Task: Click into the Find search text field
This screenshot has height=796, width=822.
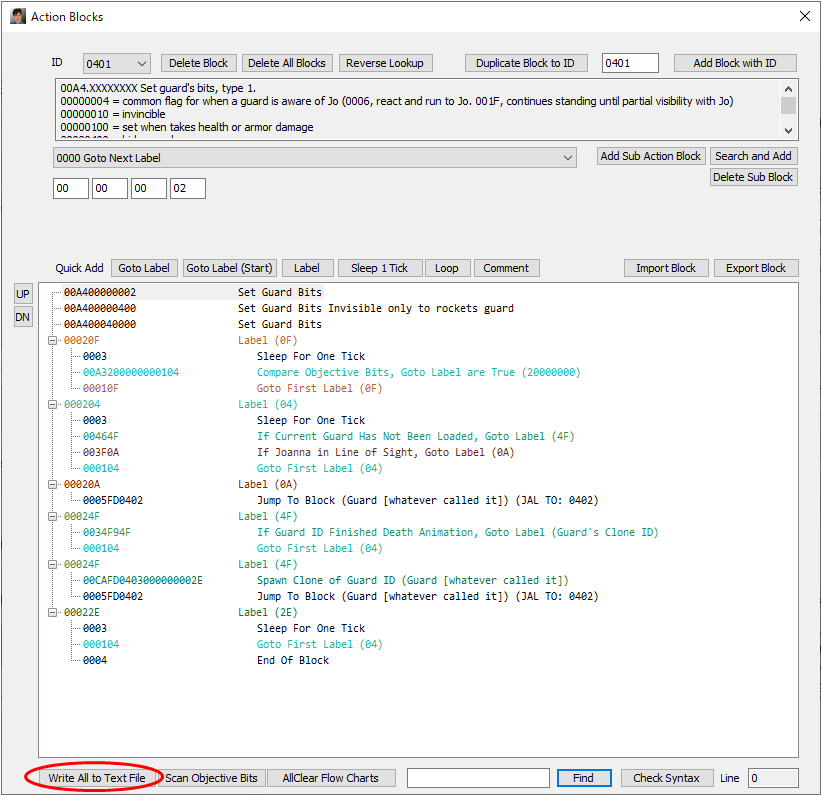Action: (x=478, y=778)
